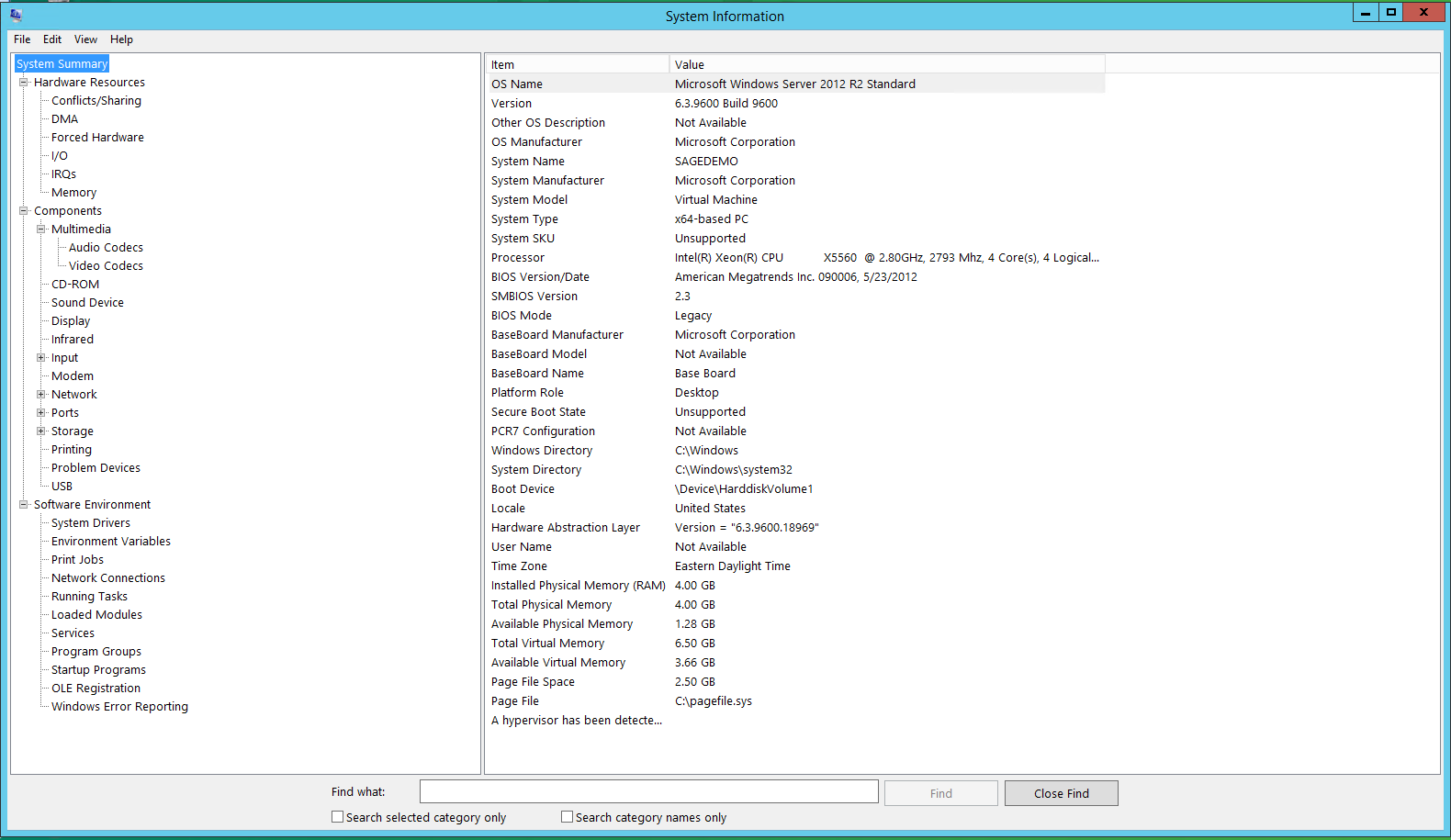Screen dimensions: 1451x840
Task: Click the Close Find button
Action: pyautogui.click(x=1061, y=793)
